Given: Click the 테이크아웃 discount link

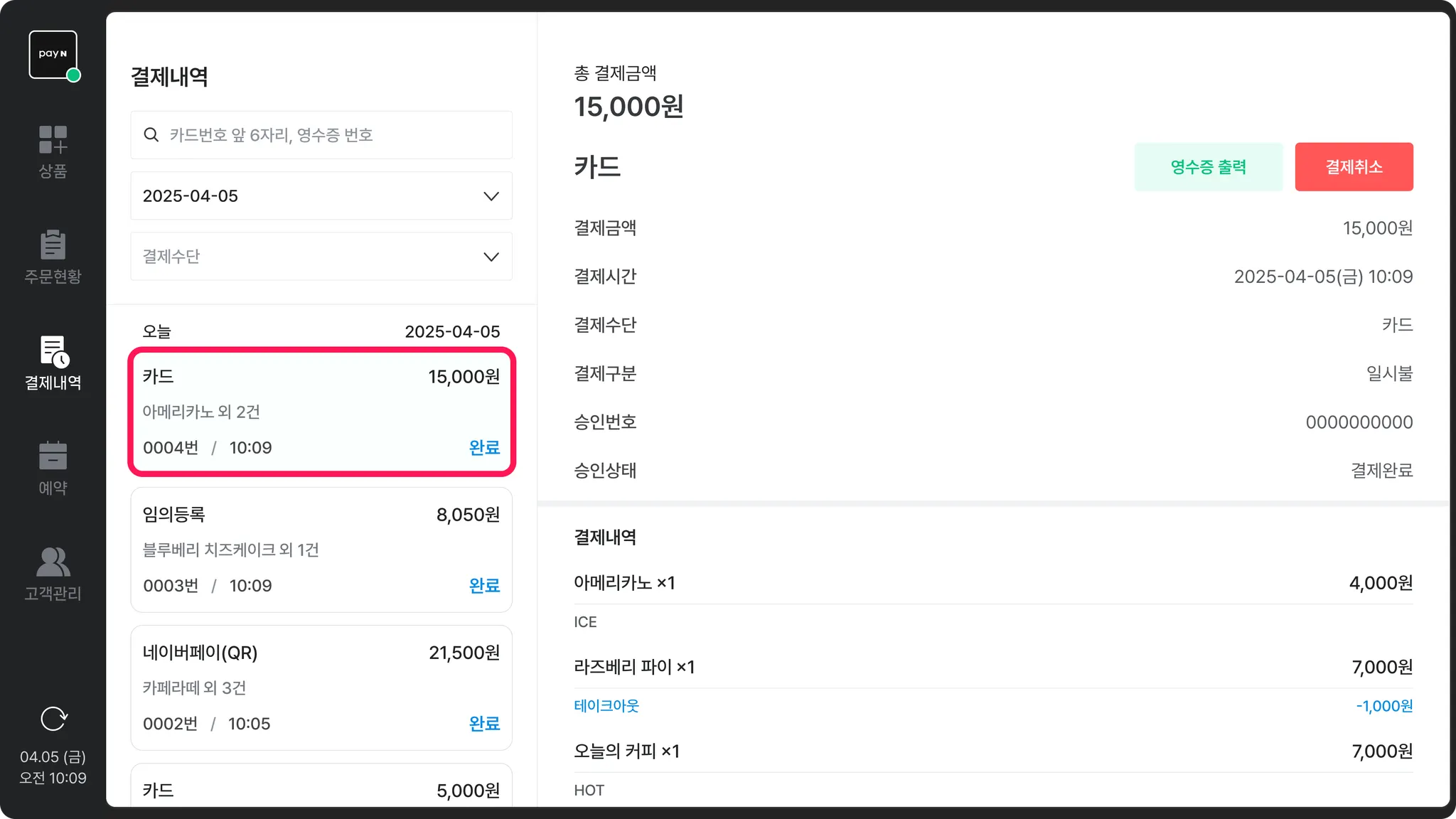Looking at the screenshot, I should coord(606,706).
